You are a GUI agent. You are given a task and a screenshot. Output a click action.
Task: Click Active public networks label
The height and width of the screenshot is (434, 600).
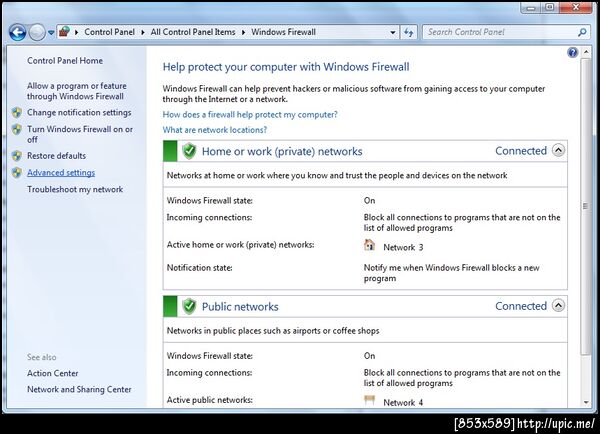coord(209,400)
